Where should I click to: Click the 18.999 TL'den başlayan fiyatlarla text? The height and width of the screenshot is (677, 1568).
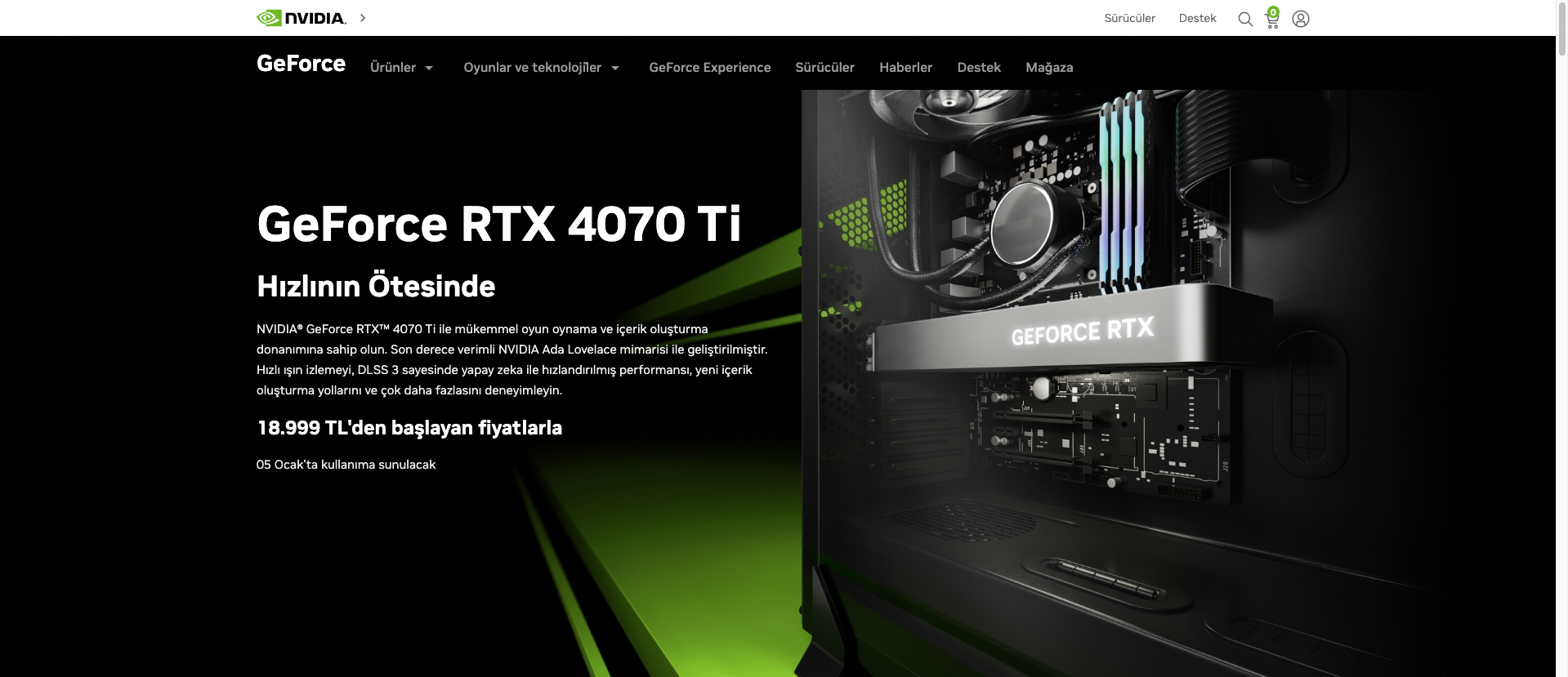click(409, 428)
